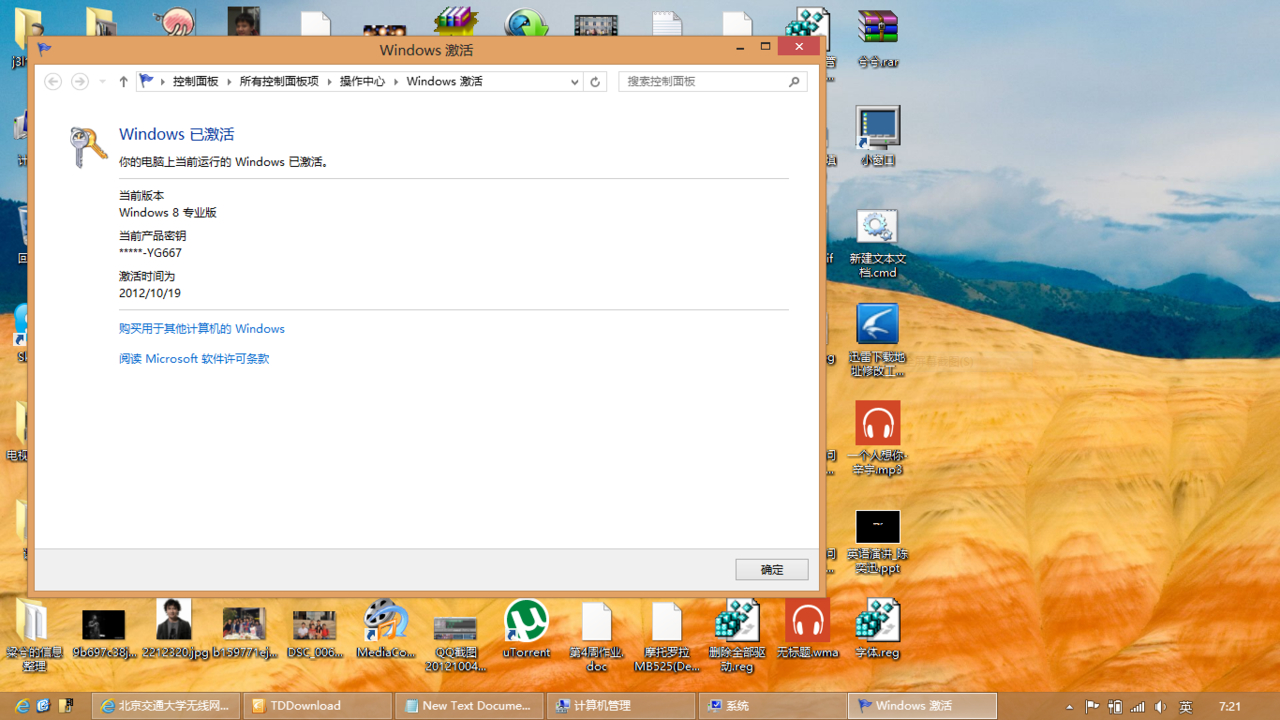Click the action center flag tray icon
The width and height of the screenshot is (1280, 720).
pos(1092,707)
